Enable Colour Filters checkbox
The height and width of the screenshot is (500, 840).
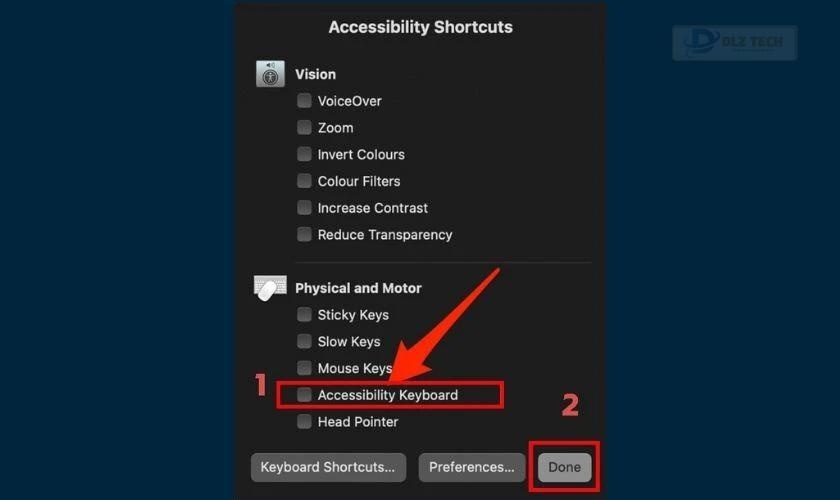point(304,181)
